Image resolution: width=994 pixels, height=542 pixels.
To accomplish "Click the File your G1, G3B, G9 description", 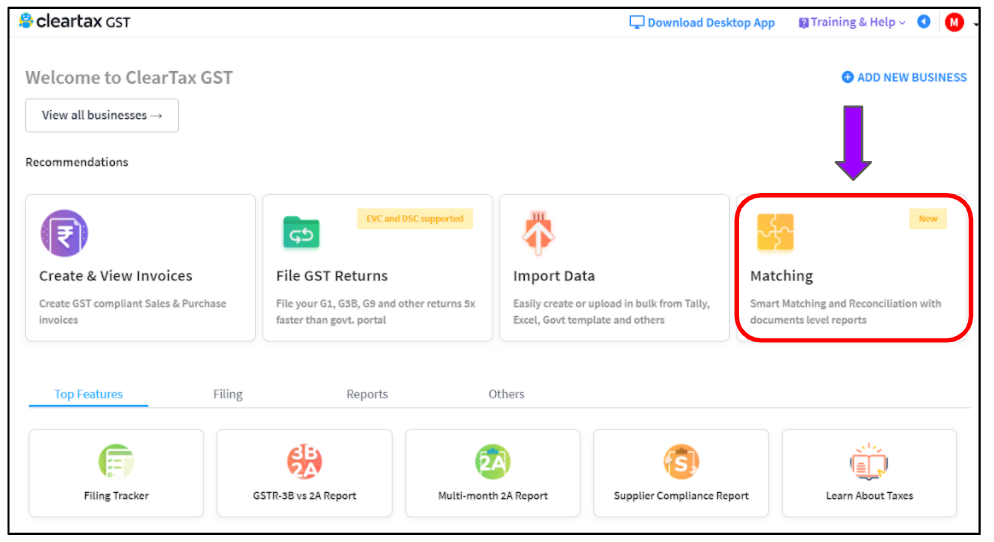I will [x=375, y=311].
